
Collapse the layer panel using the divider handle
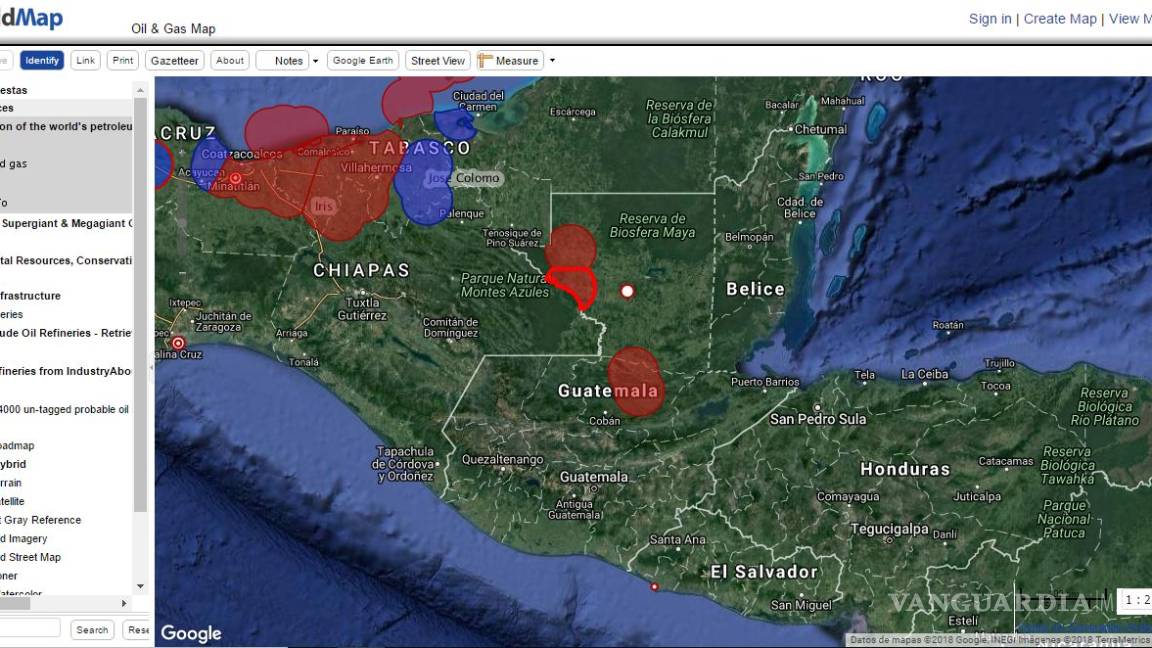coord(151,368)
